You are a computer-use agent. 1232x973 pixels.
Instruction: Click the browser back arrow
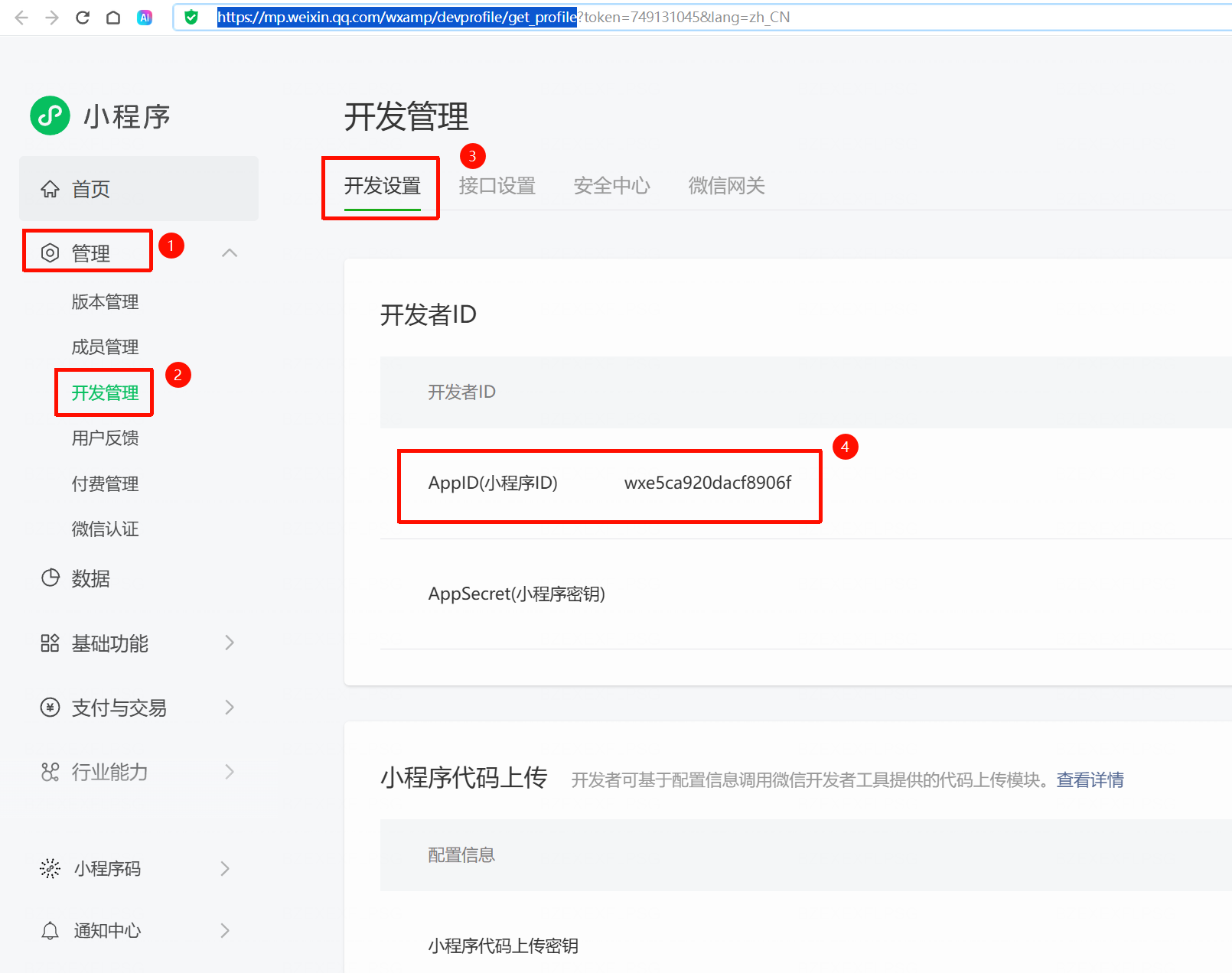[x=21, y=18]
